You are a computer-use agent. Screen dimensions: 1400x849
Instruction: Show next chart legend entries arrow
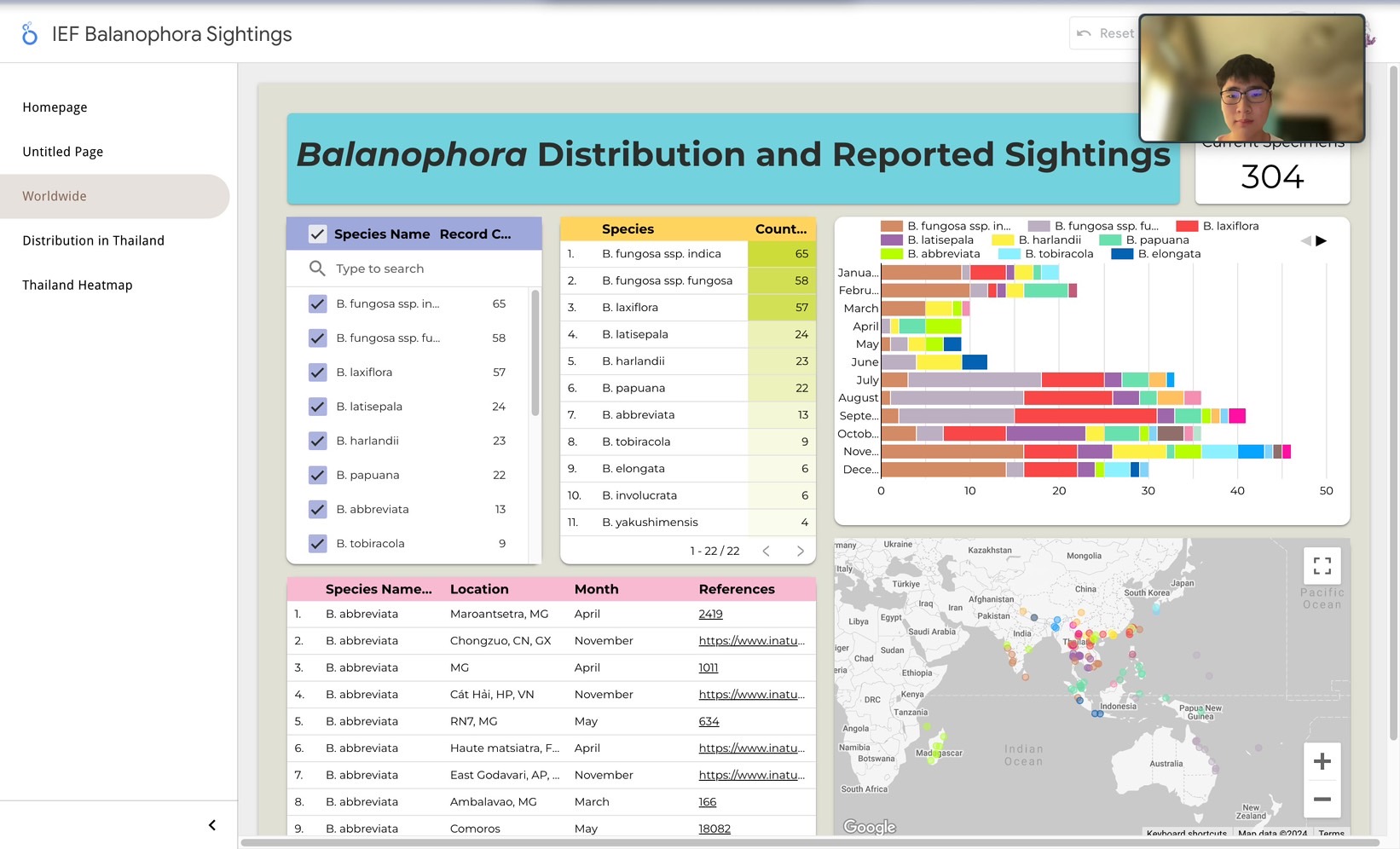(x=1322, y=241)
